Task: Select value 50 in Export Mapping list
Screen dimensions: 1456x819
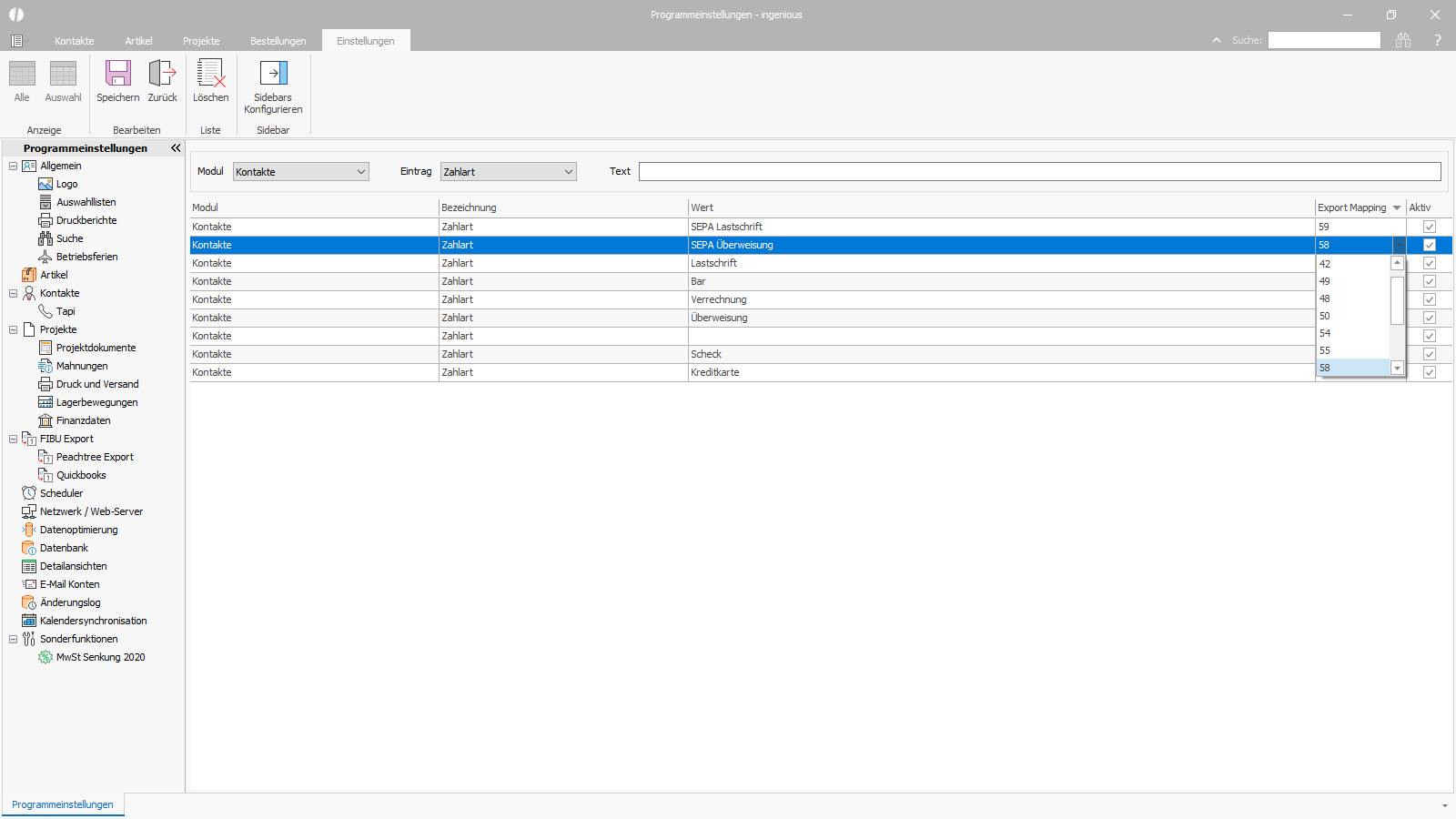Action: [x=1353, y=316]
